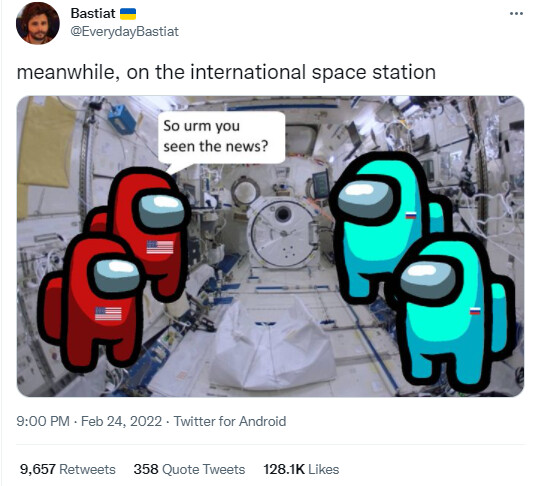This screenshot has width=536, height=486.
Task: Open the @EverydayBastiat handle link
Action: [124, 31]
